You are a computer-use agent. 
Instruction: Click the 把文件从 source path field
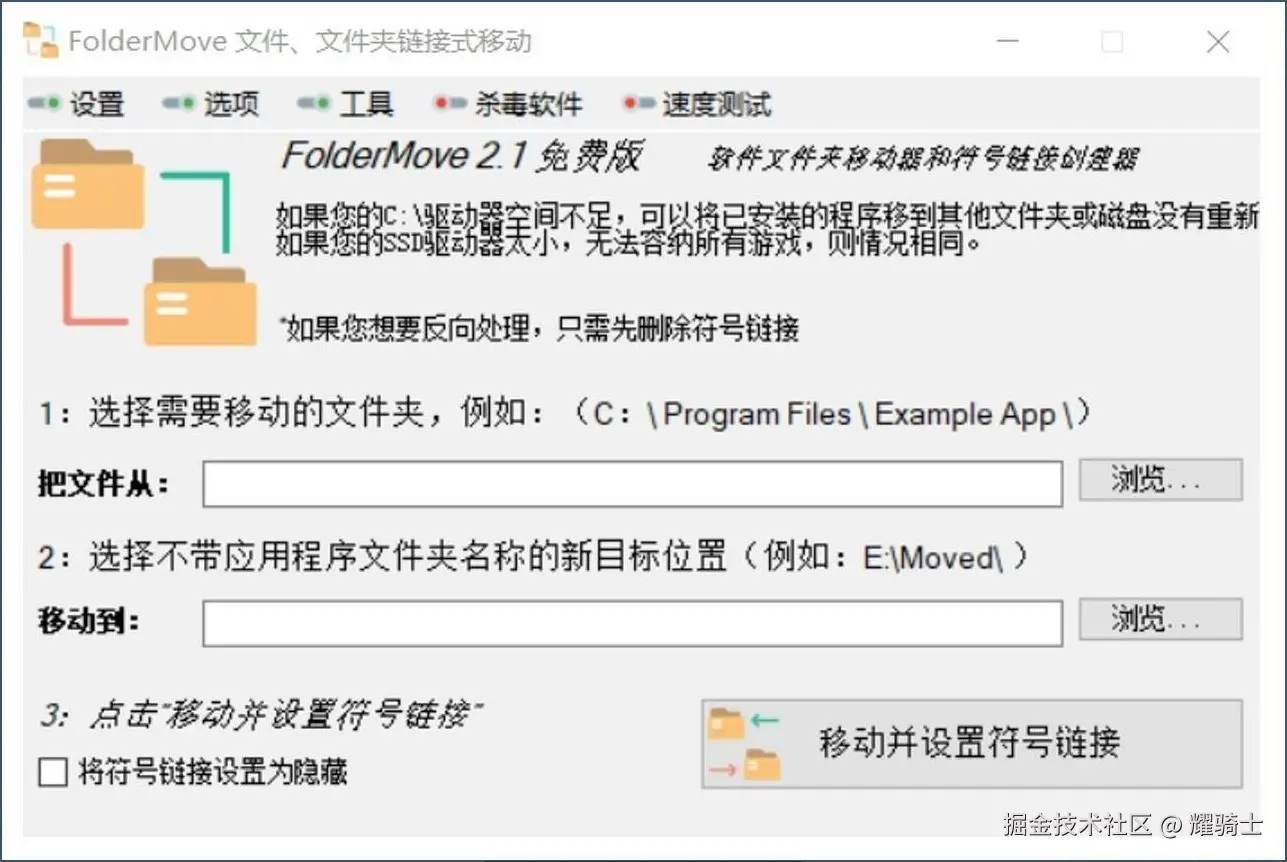pos(632,484)
